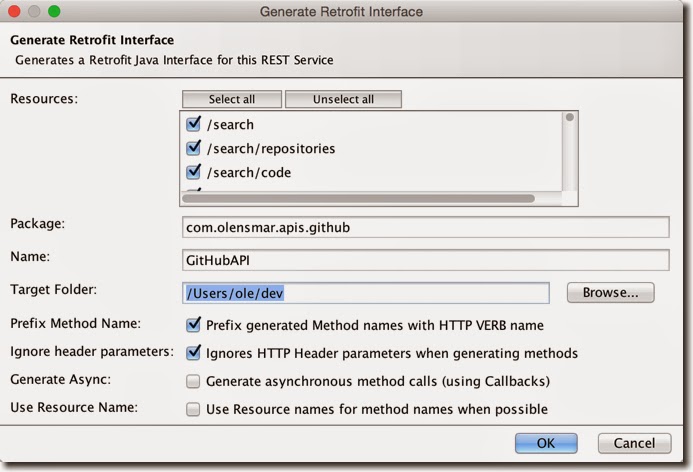
Task: Enable Generate asynchronous method calls checkbox
Action: pyautogui.click(x=193, y=381)
